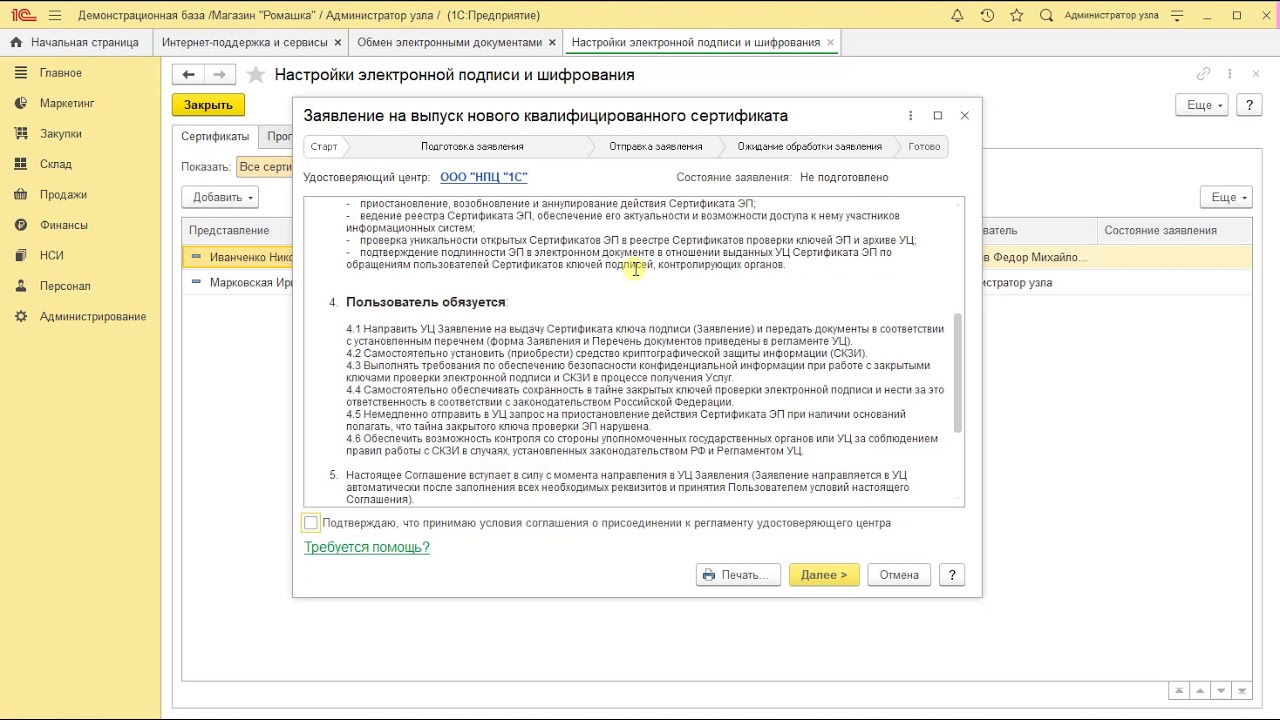Open Маркетинг section in sidebar
The image size is (1280, 720).
(x=67, y=103)
